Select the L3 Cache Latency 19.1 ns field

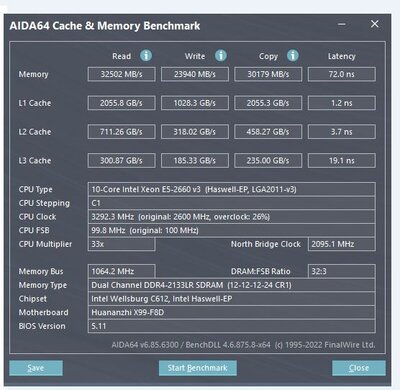coord(342,160)
